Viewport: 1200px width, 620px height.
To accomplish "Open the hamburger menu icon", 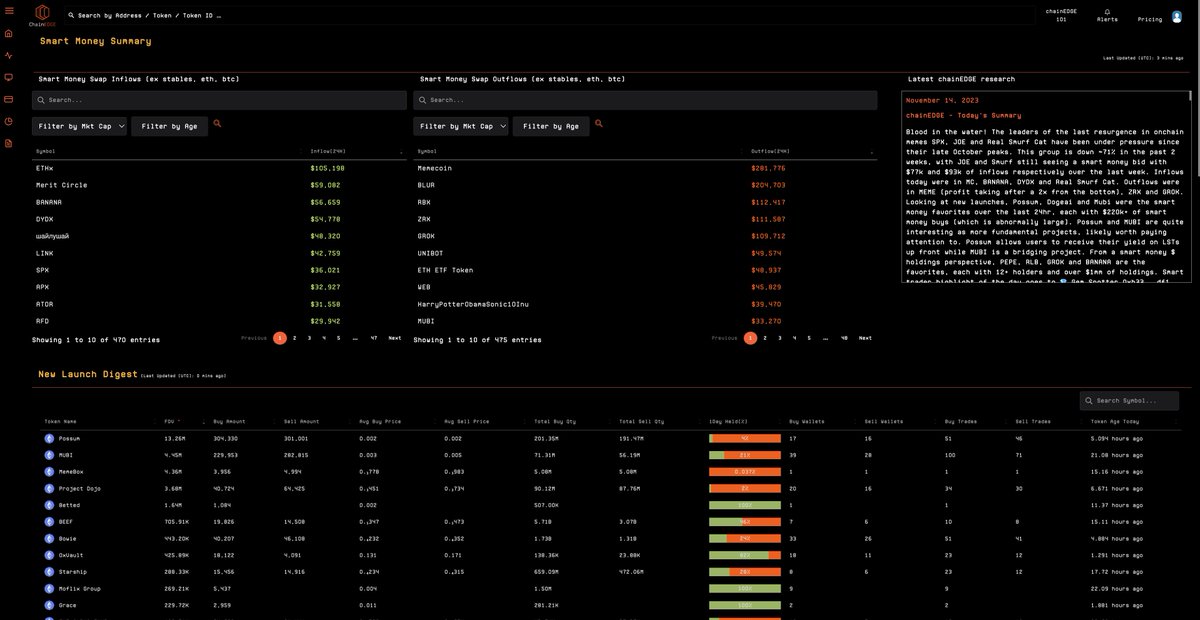I will click(9, 10).
